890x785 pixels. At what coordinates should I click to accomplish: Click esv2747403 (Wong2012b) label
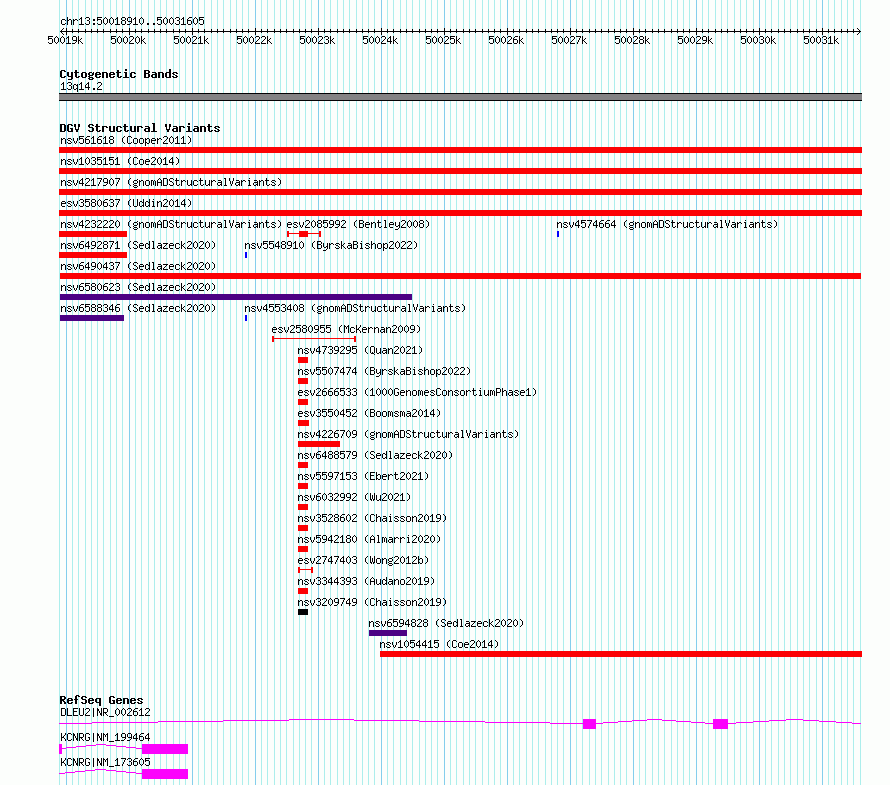click(363, 560)
